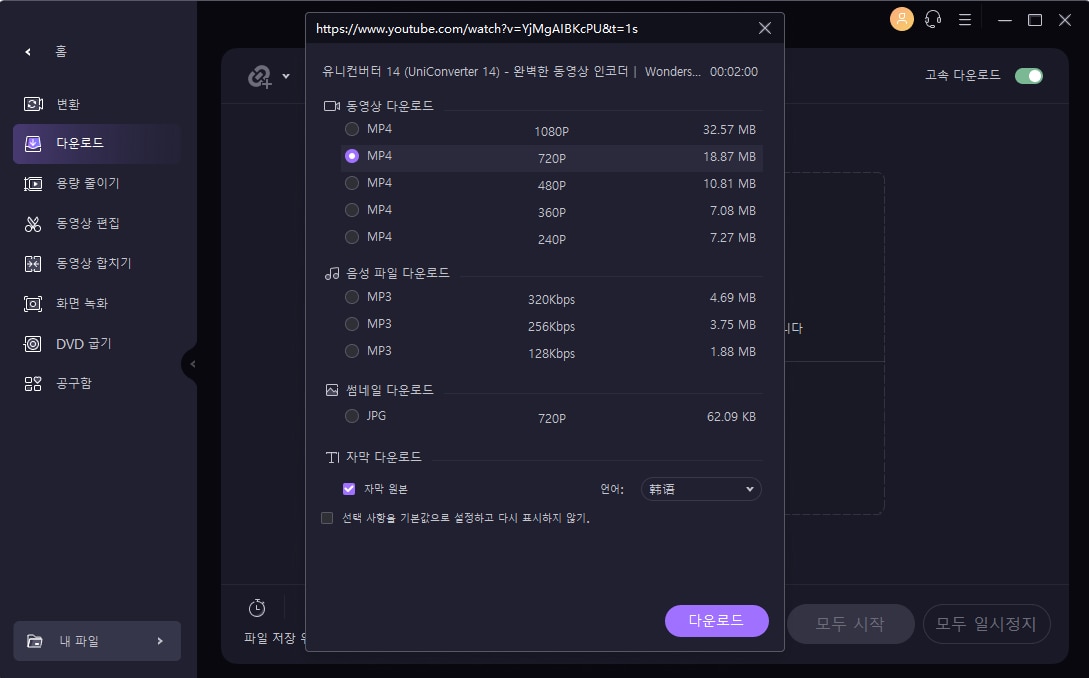Close the YouTube download dialog
The image size is (1089, 678).
tap(765, 28)
